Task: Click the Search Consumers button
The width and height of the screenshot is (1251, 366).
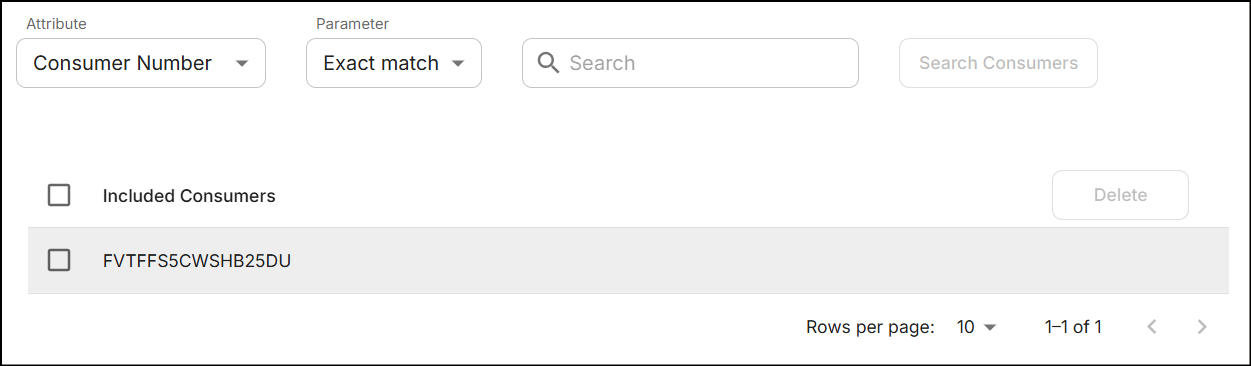Action: [998, 63]
